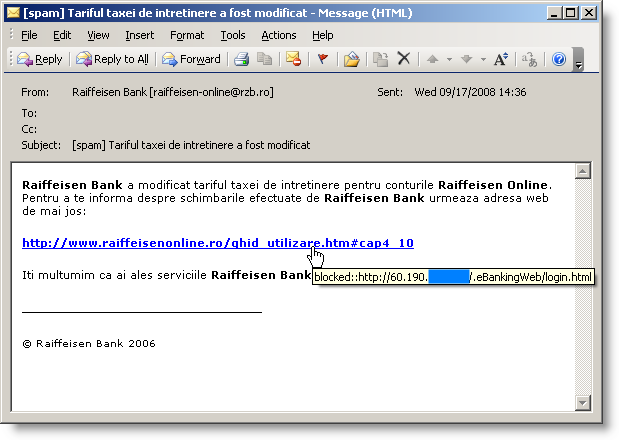Close the message window

pyautogui.click(x=589, y=13)
